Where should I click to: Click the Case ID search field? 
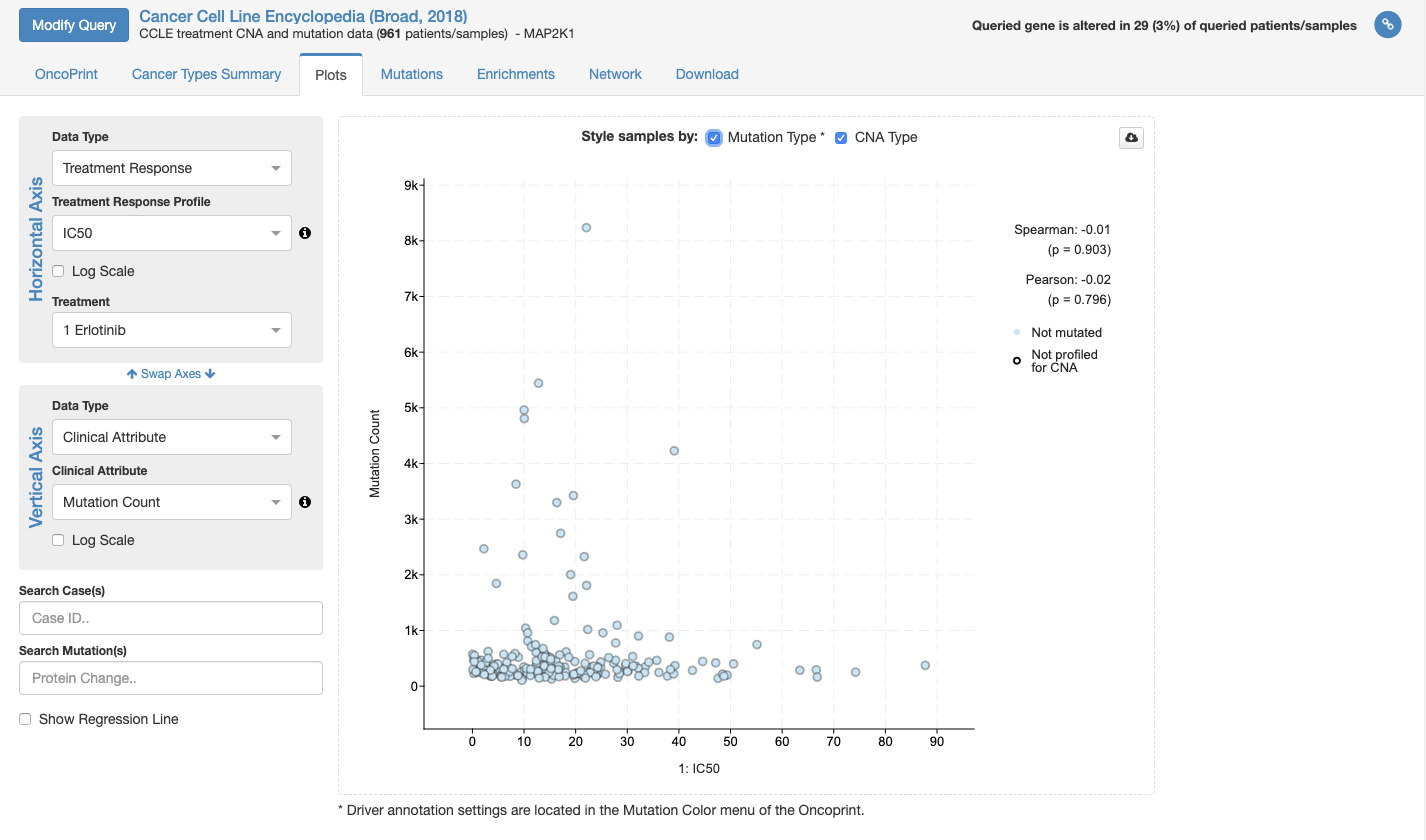170,617
